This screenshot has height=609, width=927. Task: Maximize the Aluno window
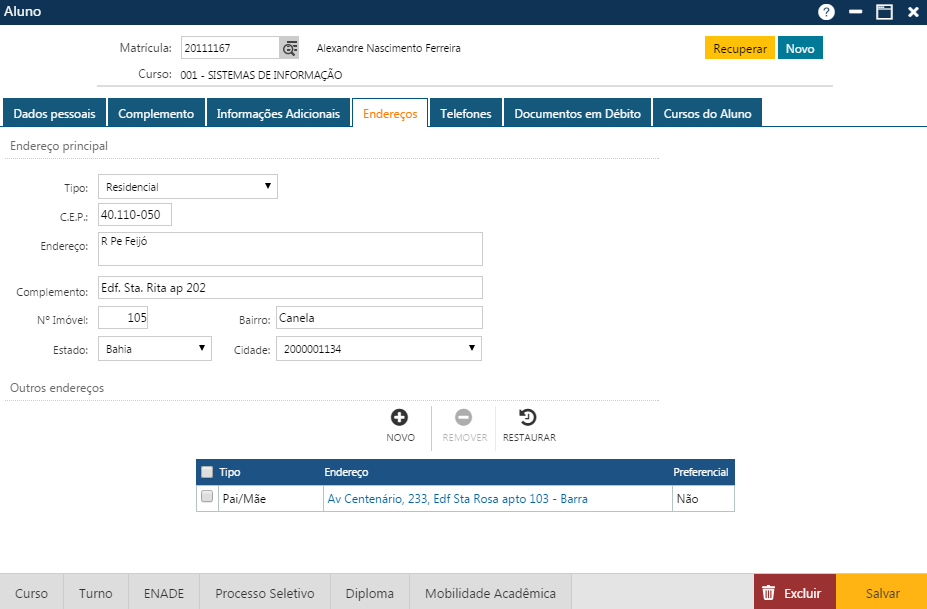tap(884, 12)
